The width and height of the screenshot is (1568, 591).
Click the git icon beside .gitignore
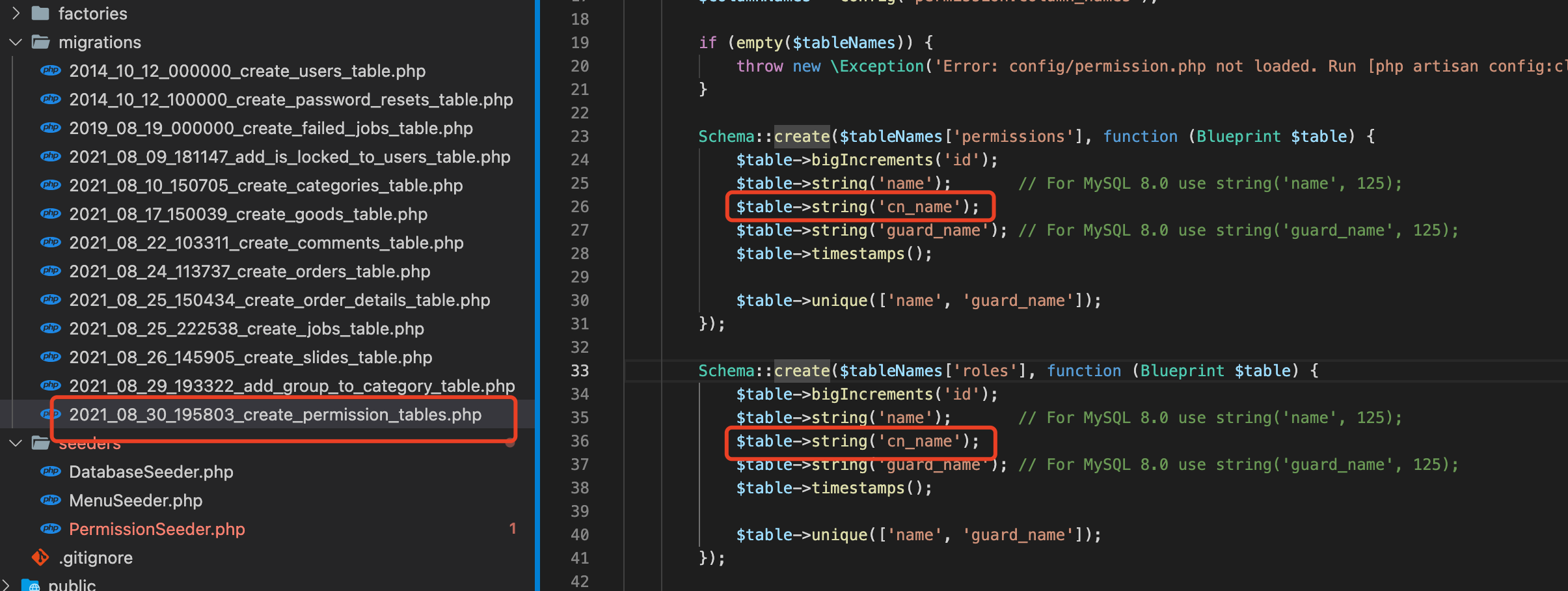pos(40,558)
